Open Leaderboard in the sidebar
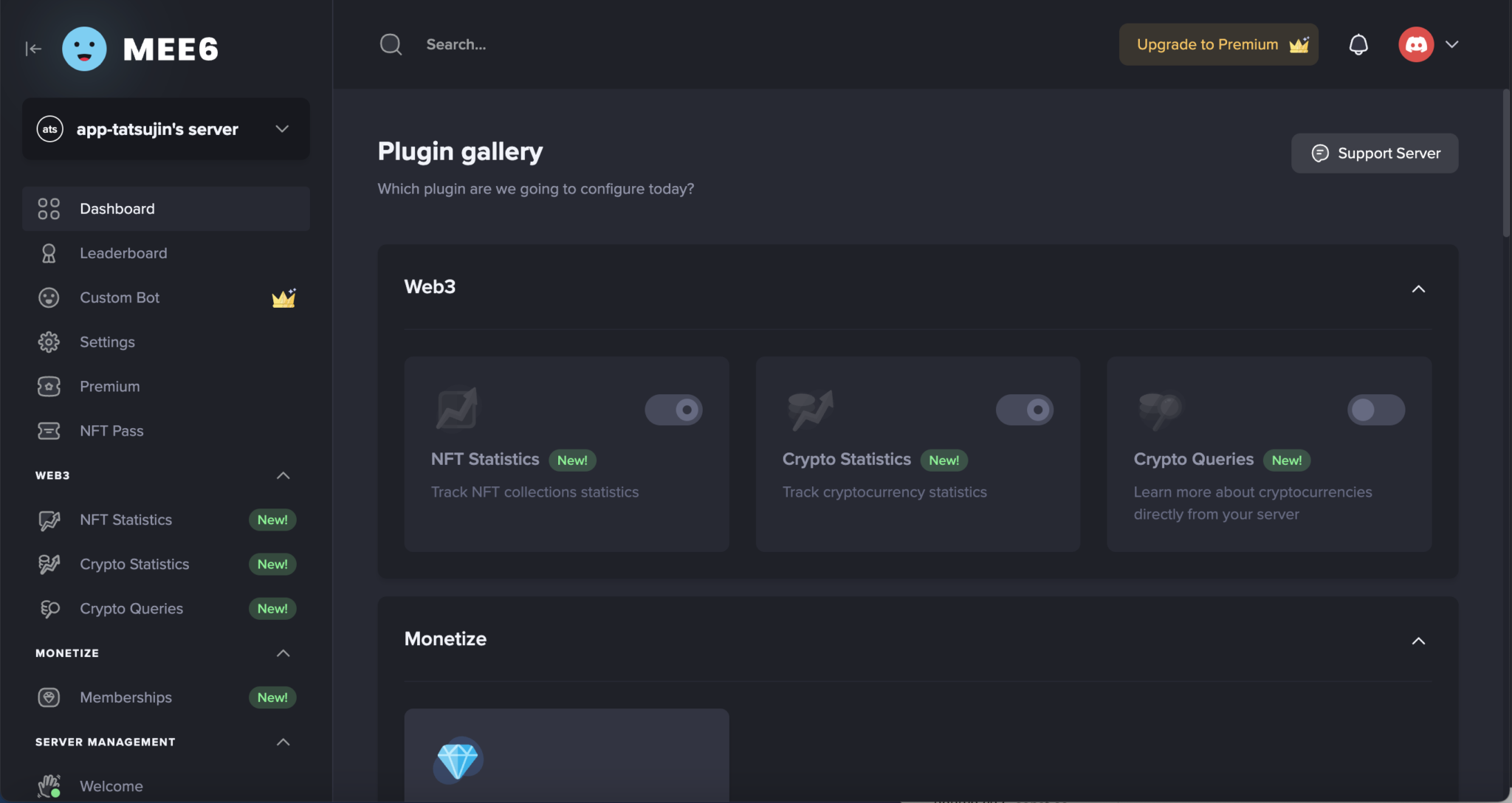Viewport: 1512px width, 803px height. click(123, 253)
